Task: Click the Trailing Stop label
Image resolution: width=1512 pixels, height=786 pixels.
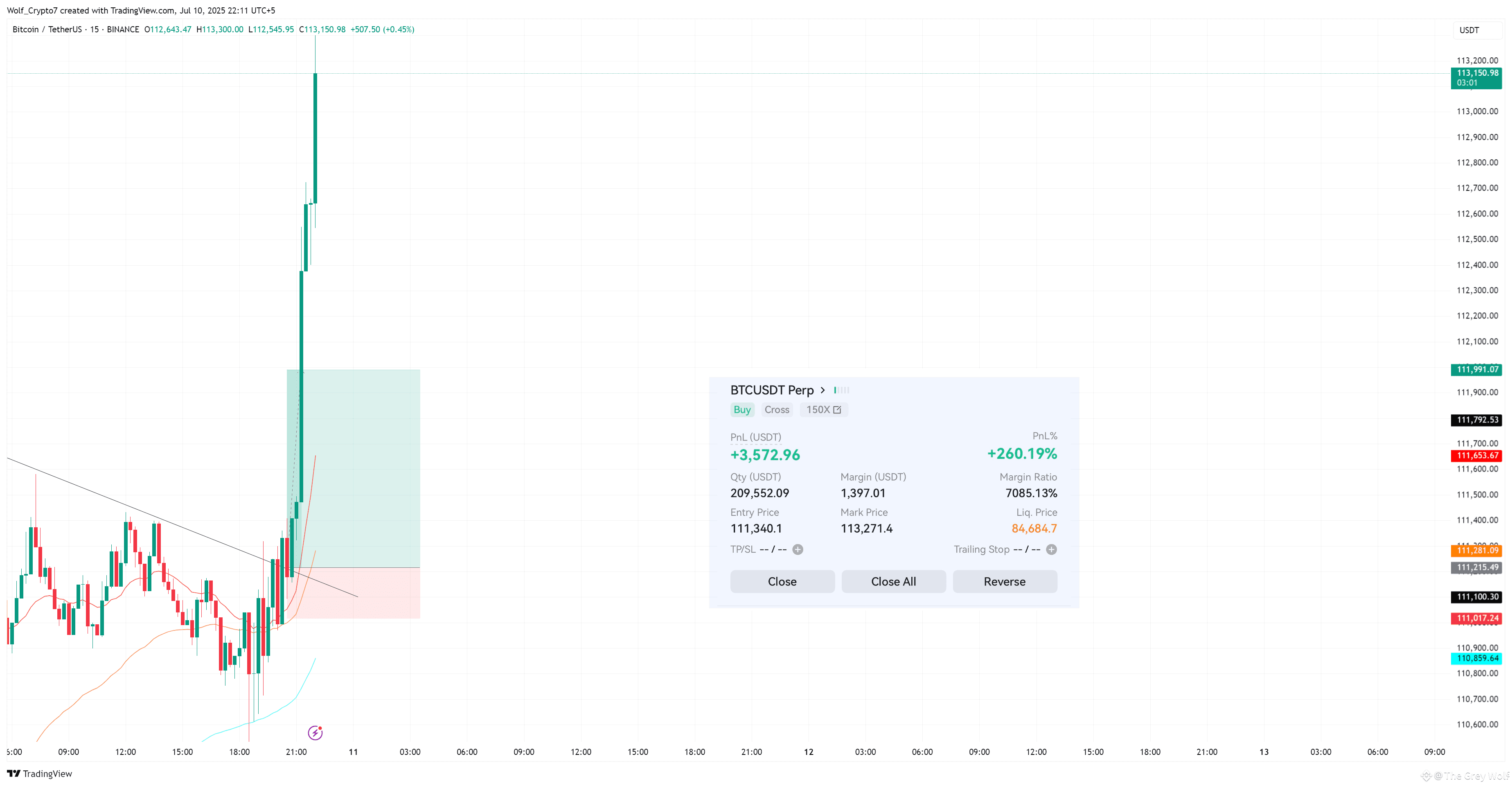Action: 981,549
